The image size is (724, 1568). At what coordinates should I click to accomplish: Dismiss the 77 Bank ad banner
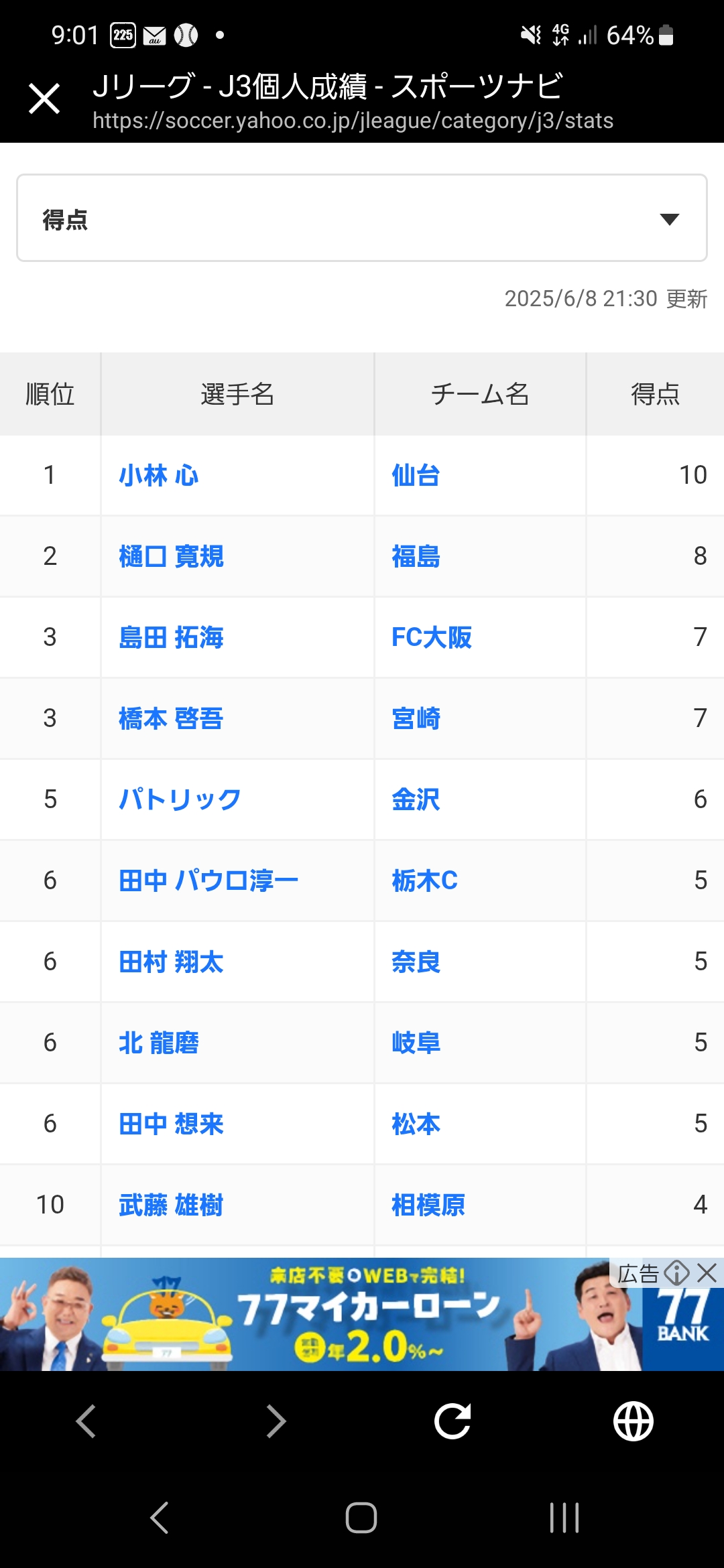[707, 1272]
